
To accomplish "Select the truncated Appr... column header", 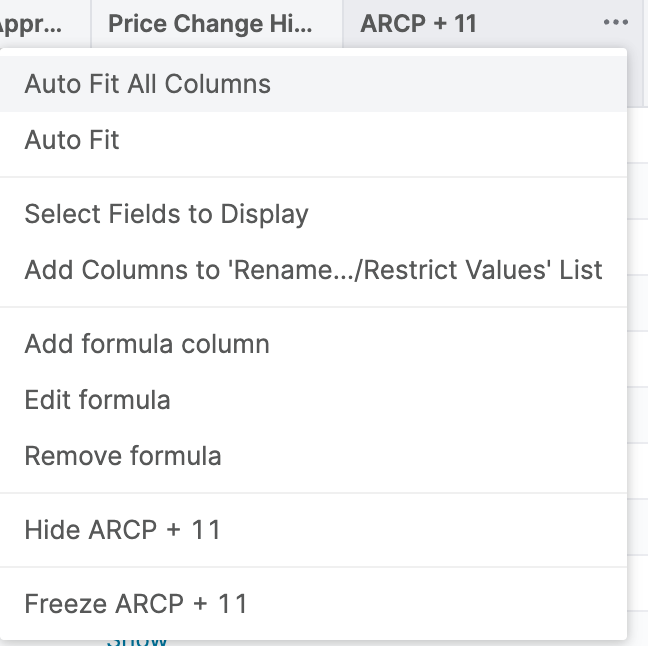I will coord(34,23).
